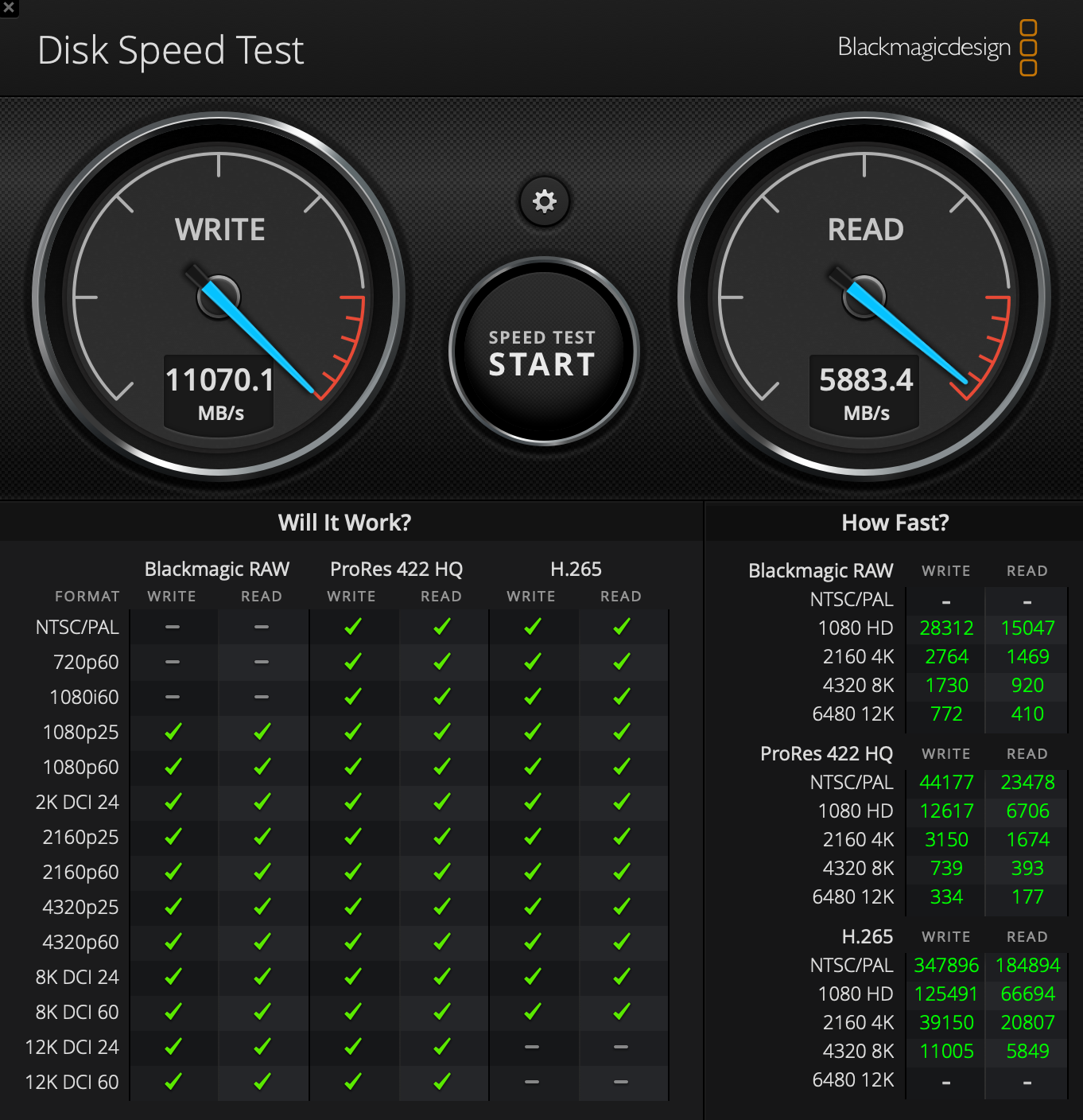Click the 1080p25 format row label
This screenshot has width=1083, height=1120.
80,733
